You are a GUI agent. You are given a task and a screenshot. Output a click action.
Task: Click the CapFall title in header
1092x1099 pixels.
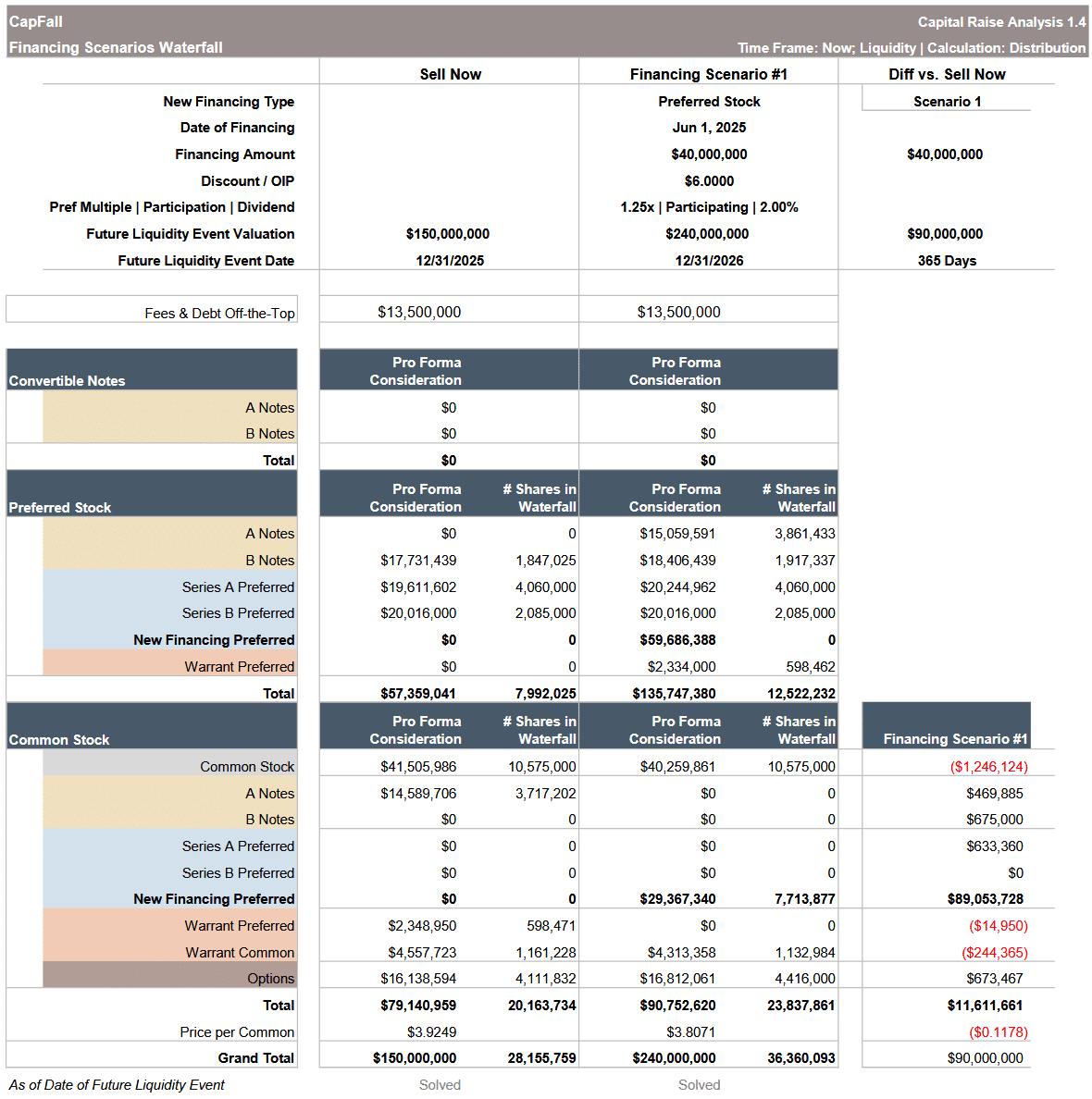36,21
